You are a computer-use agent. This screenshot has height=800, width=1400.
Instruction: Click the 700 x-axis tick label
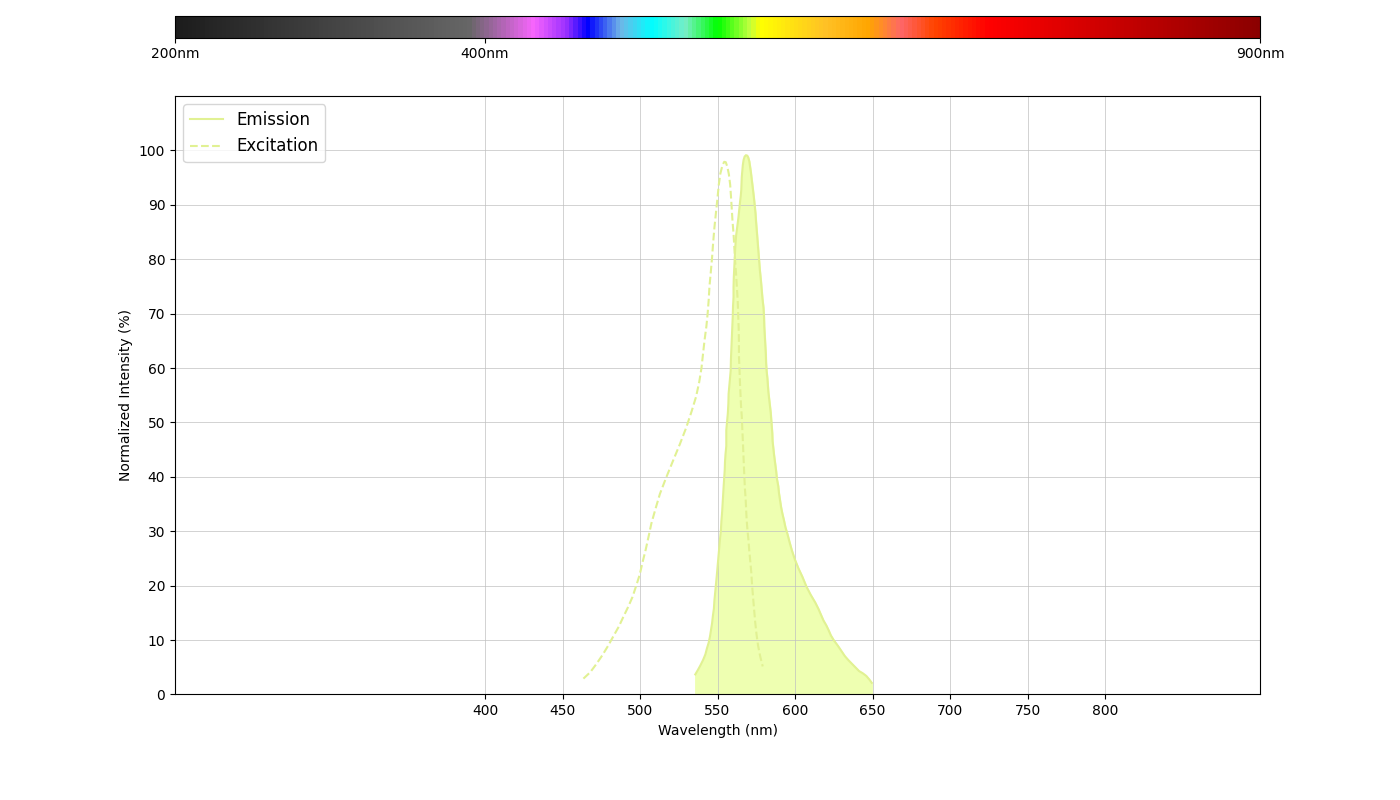tap(950, 710)
